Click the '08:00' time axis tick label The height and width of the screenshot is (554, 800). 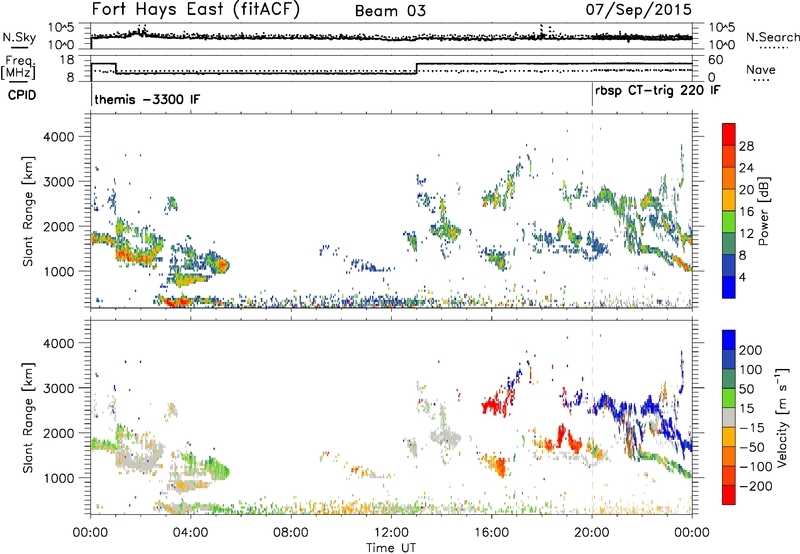(x=291, y=533)
